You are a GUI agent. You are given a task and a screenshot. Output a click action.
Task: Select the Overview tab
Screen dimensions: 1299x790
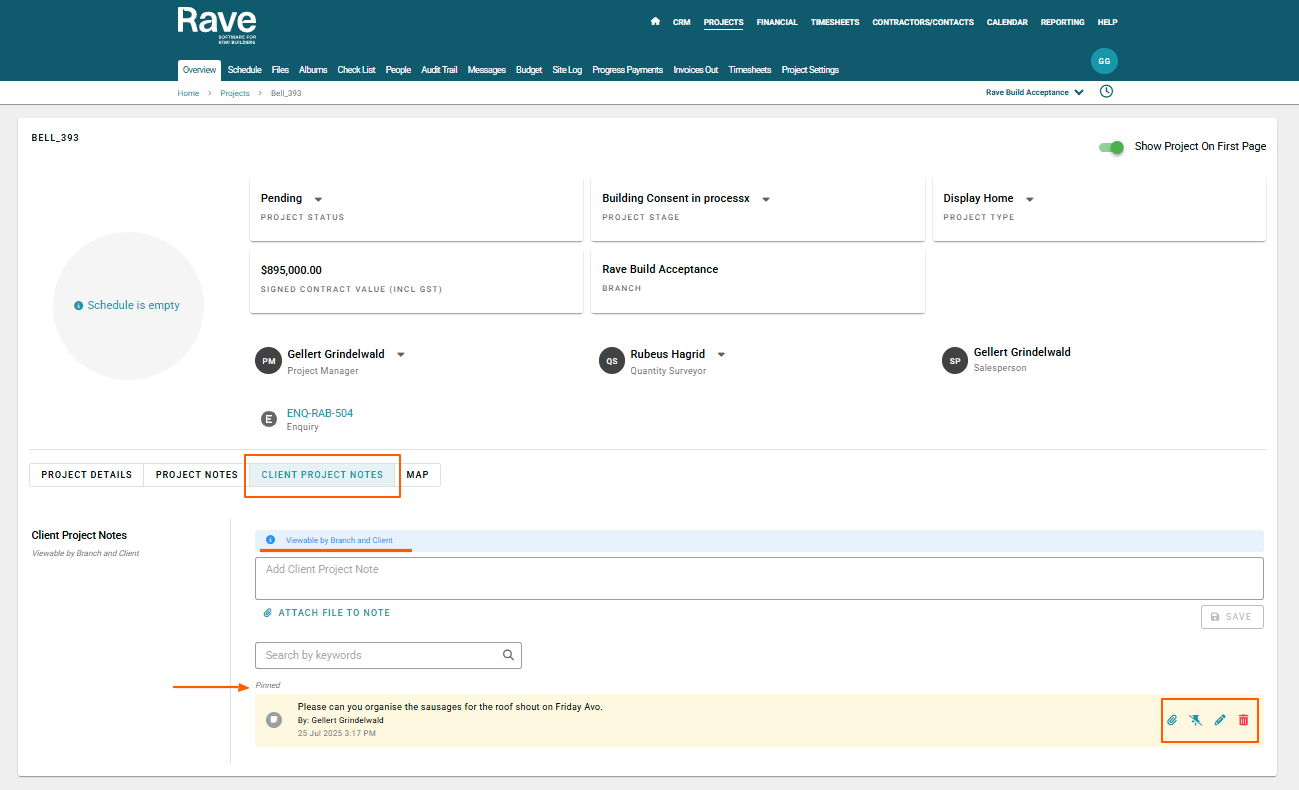(199, 70)
